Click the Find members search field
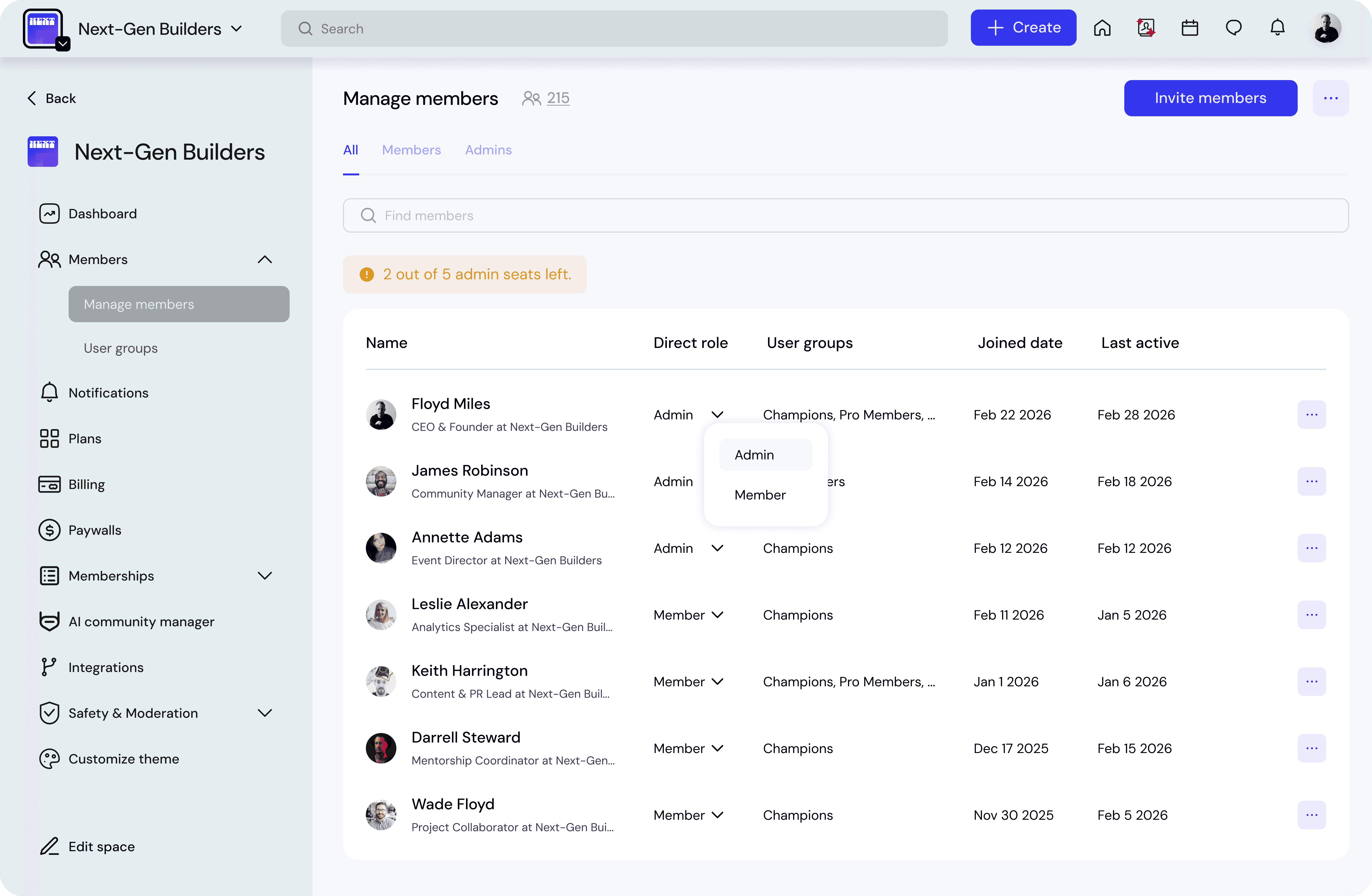The height and width of the screenshot is (896, 1372). (845, 216)
